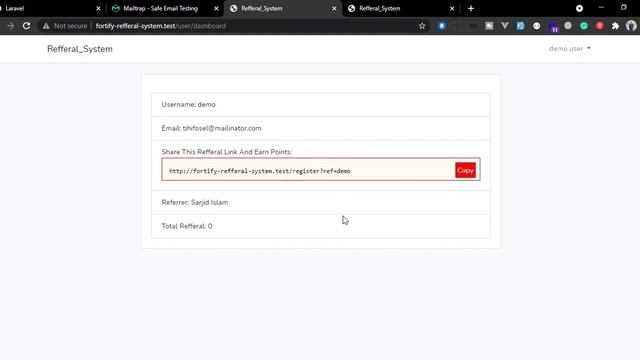640x360 pixels.
Task: Click the grey image extension icon
Action: coord(489,26)
